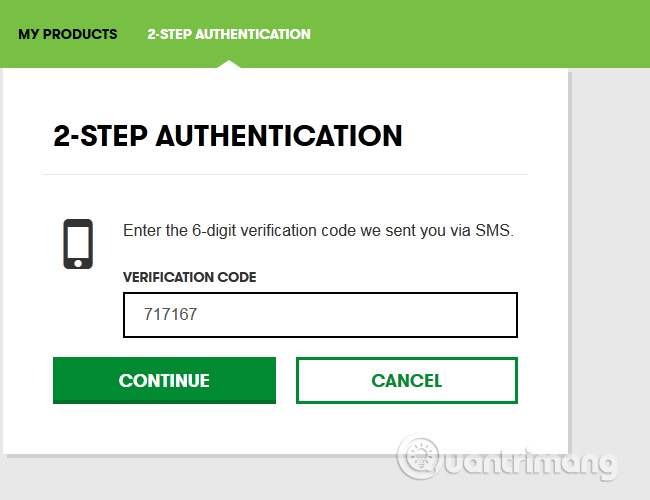Viewport: 650px width, 500px height.
Task: Click an empty area of the green header bar
Action: click(x=480, y=34)
